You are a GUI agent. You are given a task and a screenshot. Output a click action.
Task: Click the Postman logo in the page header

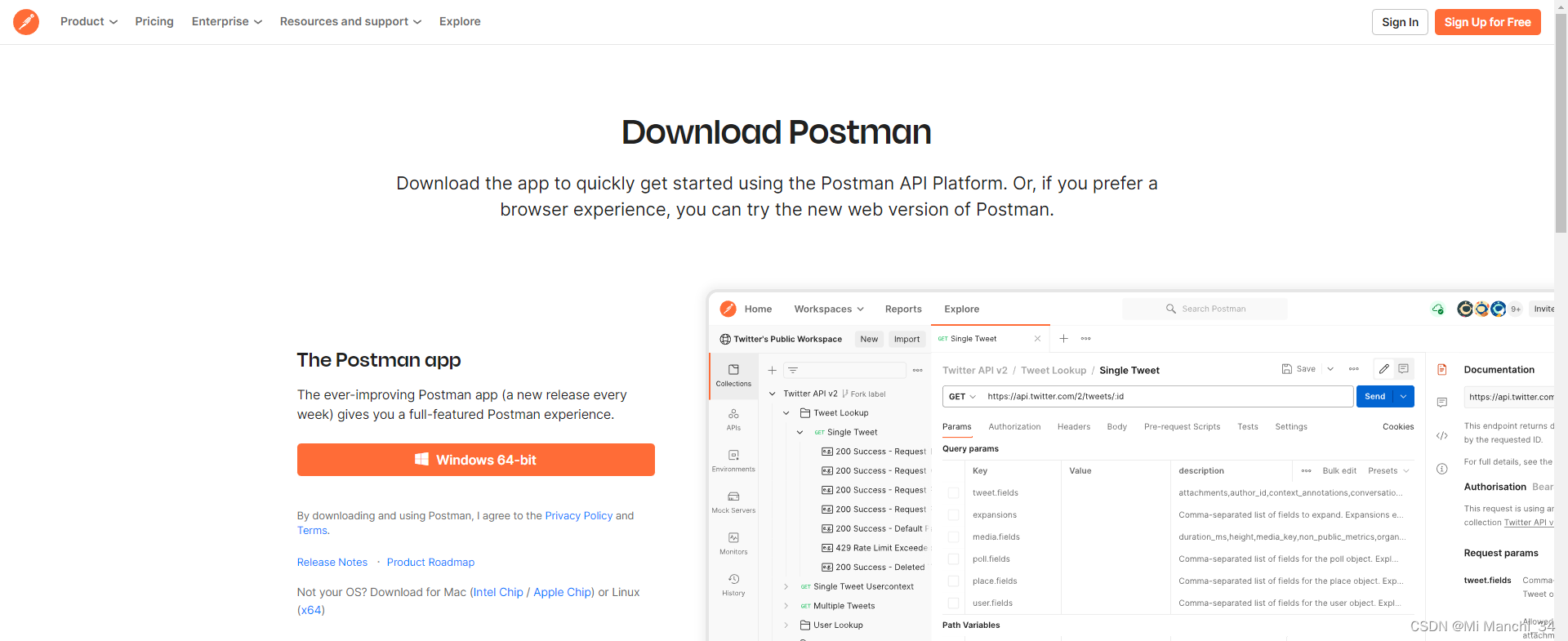26,22
